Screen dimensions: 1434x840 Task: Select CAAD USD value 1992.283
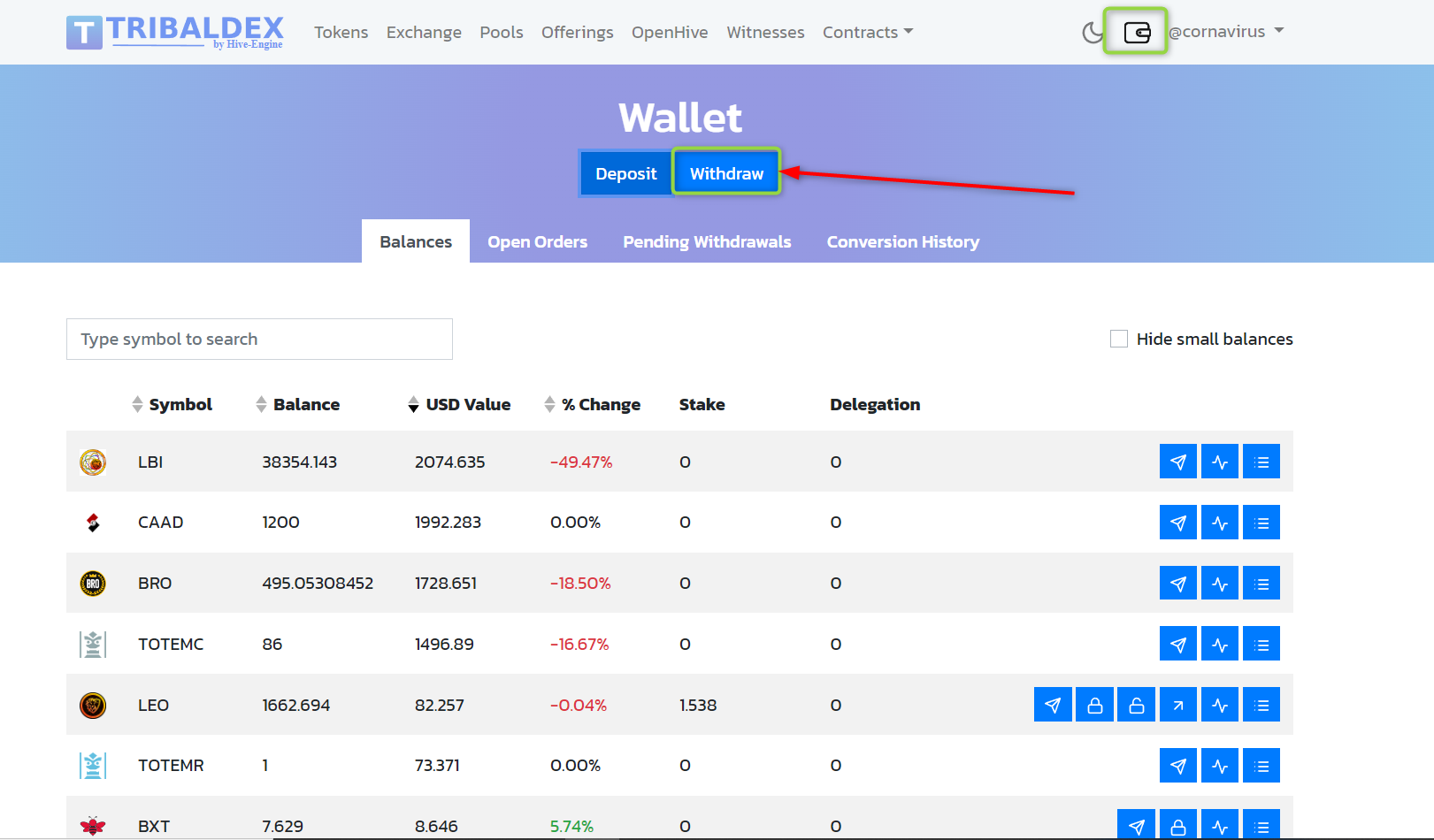[448, 523]
